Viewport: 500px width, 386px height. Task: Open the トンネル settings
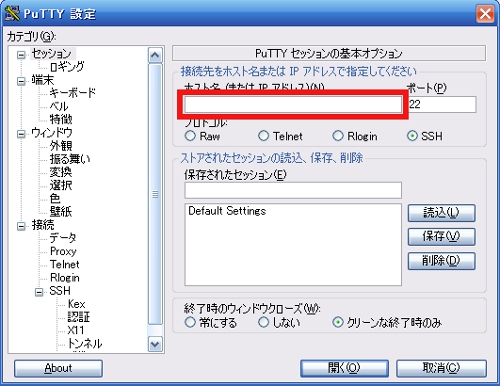coord(85,343)
